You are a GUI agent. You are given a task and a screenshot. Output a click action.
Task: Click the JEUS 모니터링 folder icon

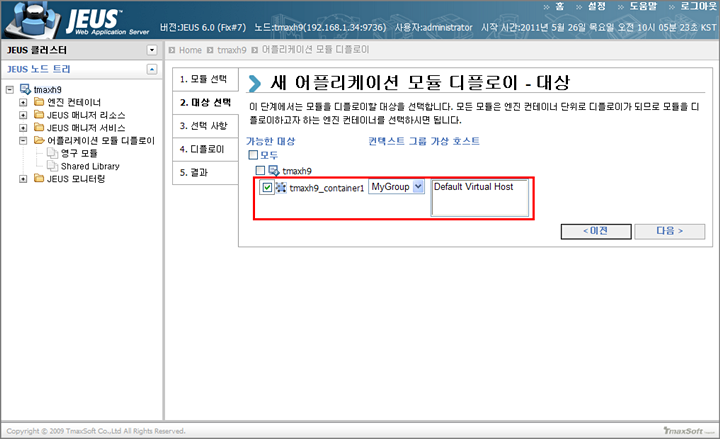(39, 179)
